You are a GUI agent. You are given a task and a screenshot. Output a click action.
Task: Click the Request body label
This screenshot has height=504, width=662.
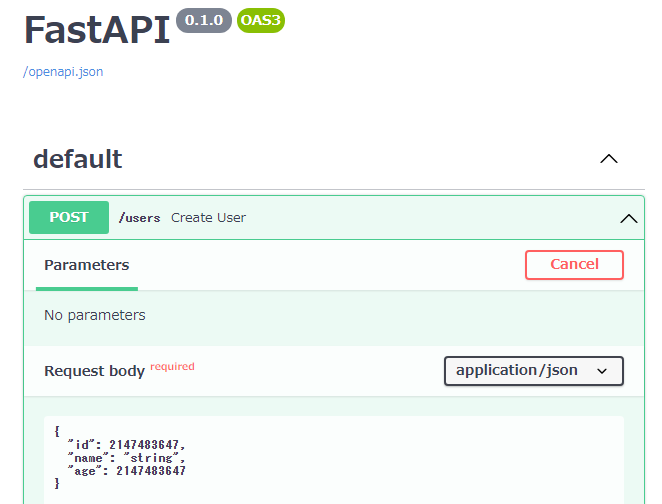(95, 371)
